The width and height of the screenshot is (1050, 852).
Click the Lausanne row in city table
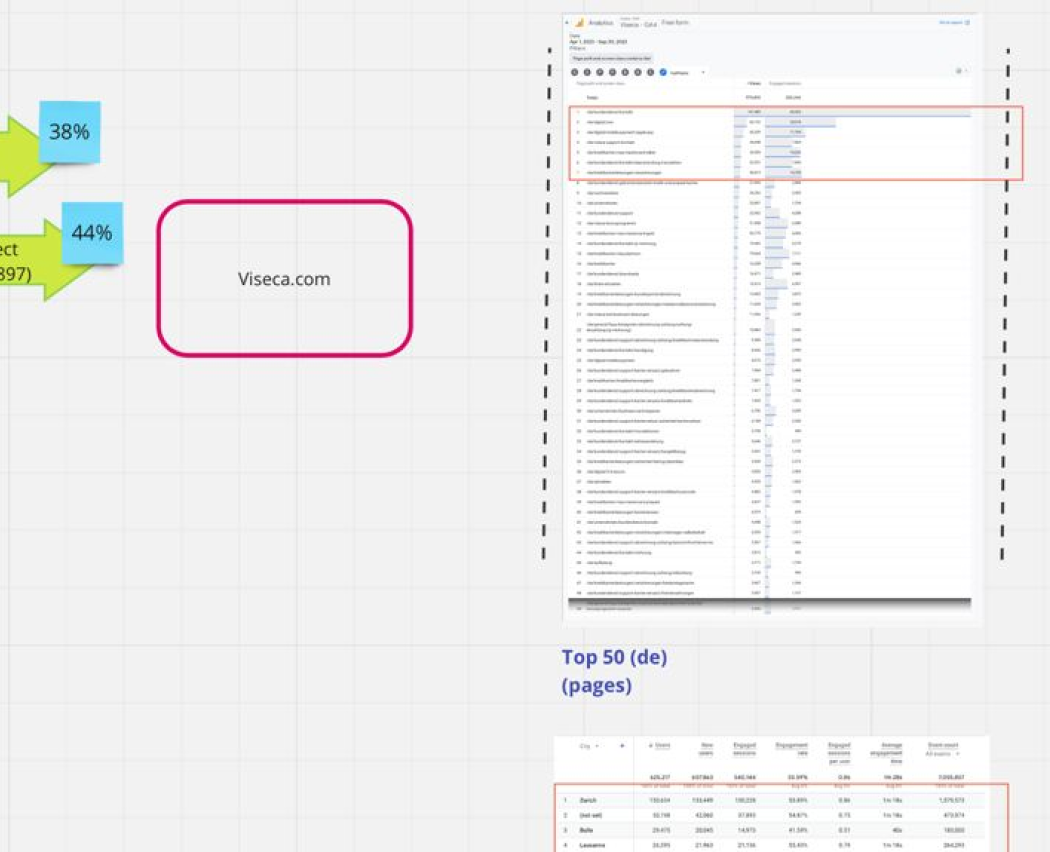point(771,845)
